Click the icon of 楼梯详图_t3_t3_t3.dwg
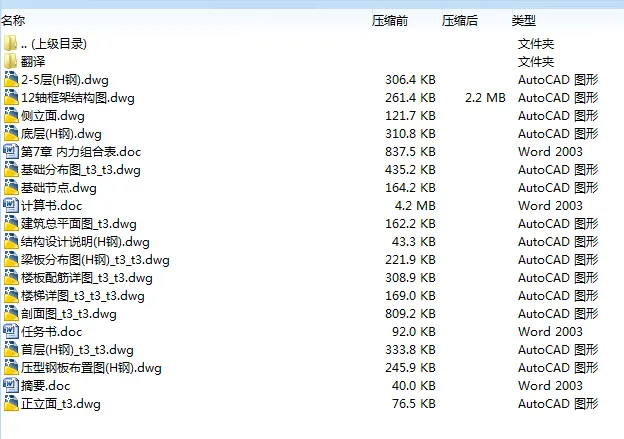The image size is (624, 439). 11,295
